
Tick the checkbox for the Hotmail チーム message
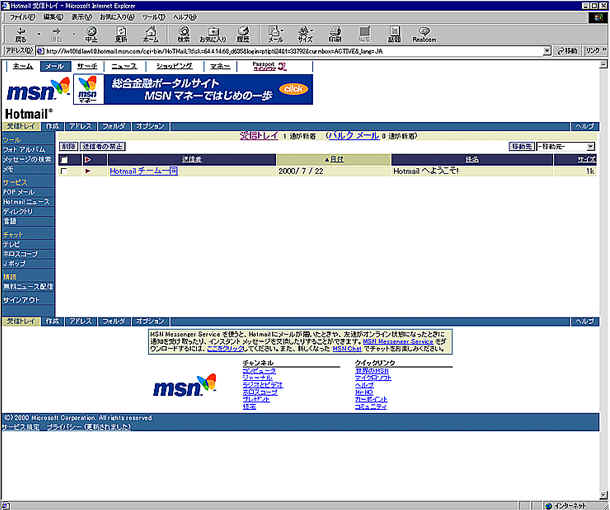(64, 171)
